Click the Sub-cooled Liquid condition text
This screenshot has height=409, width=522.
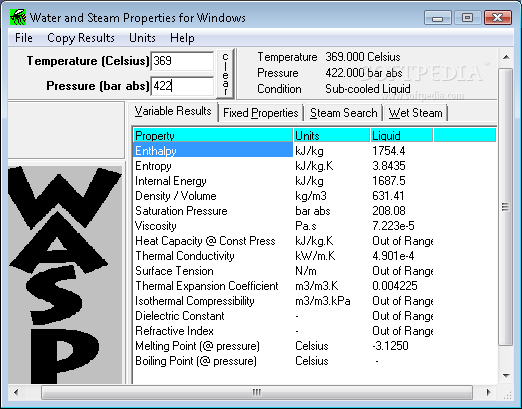pos(368,89)
